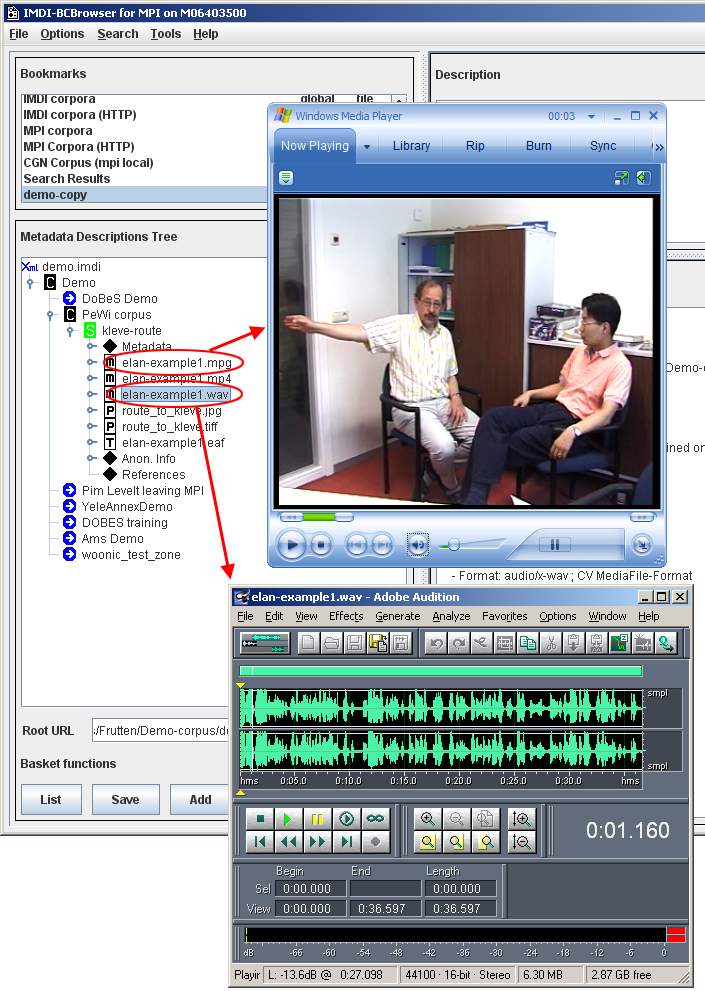Open Generate menu in Audition

(x=398, y=616)
